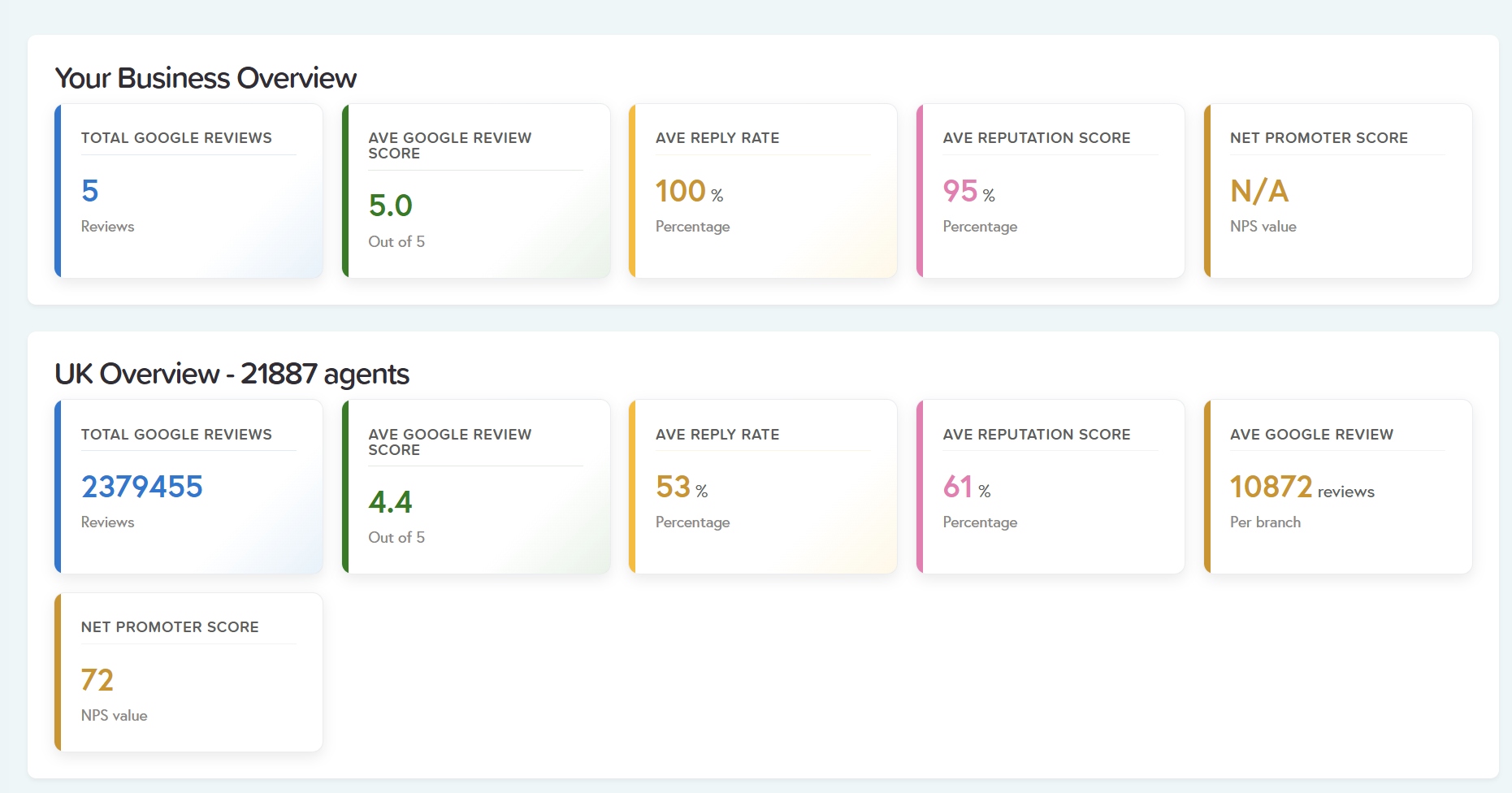Click the 'UK Overview - 21887 agents' heading

coord(232,374)
